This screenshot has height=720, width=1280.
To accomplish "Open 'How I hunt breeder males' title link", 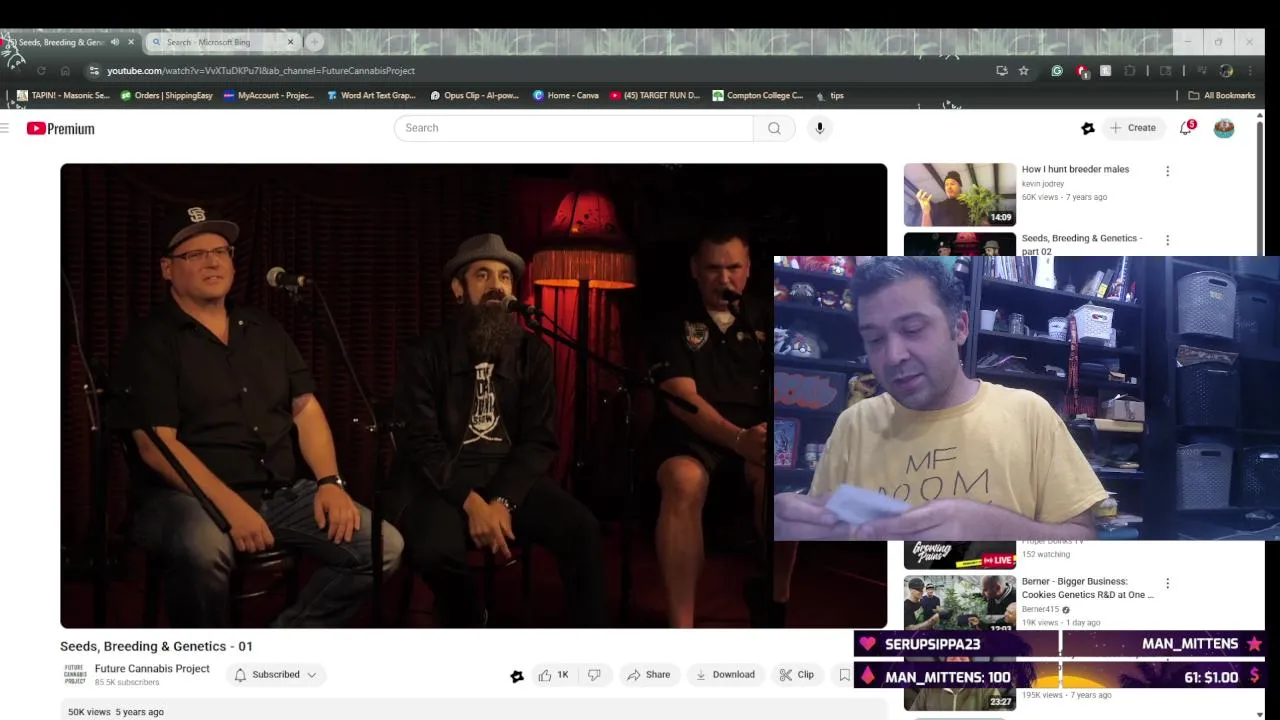I will [x=1075, y=169].
